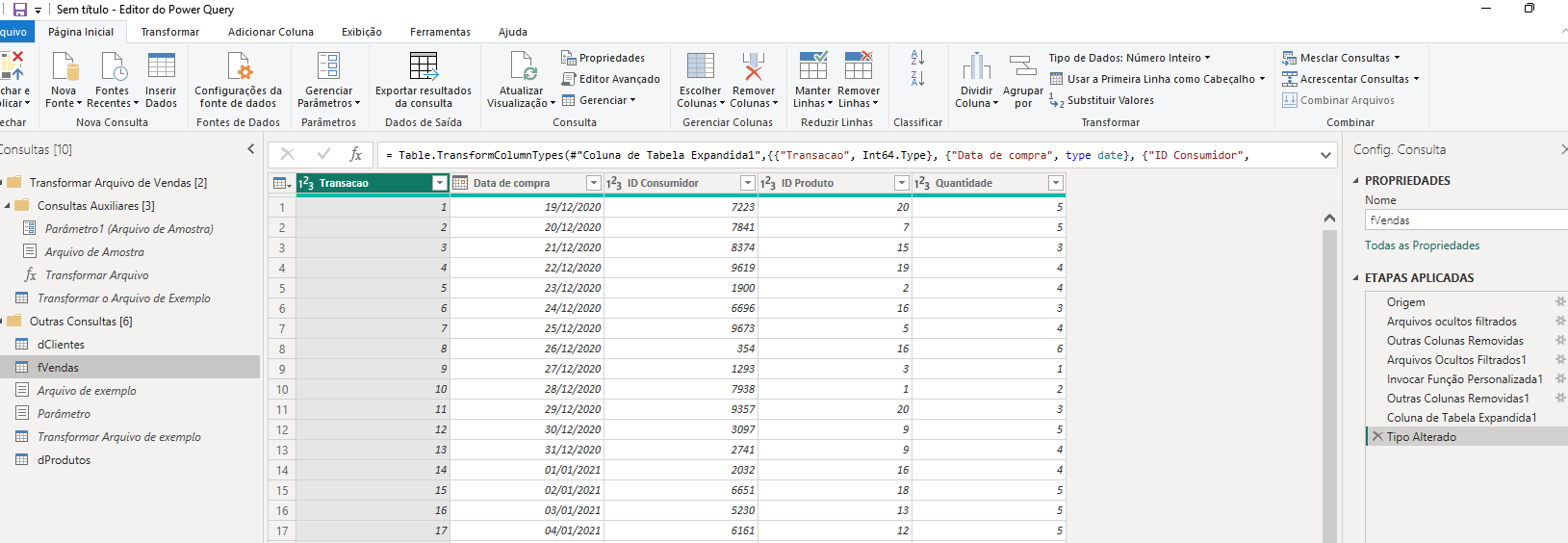Open Propriedades of the query
This screenshot has width=1568, height=543.
pyautogui.click(x=604, y=58)
